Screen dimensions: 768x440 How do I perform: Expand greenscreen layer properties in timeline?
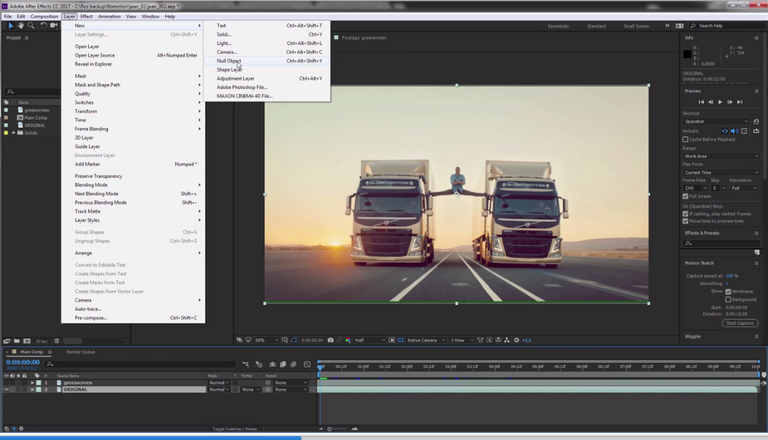(32, 383)
